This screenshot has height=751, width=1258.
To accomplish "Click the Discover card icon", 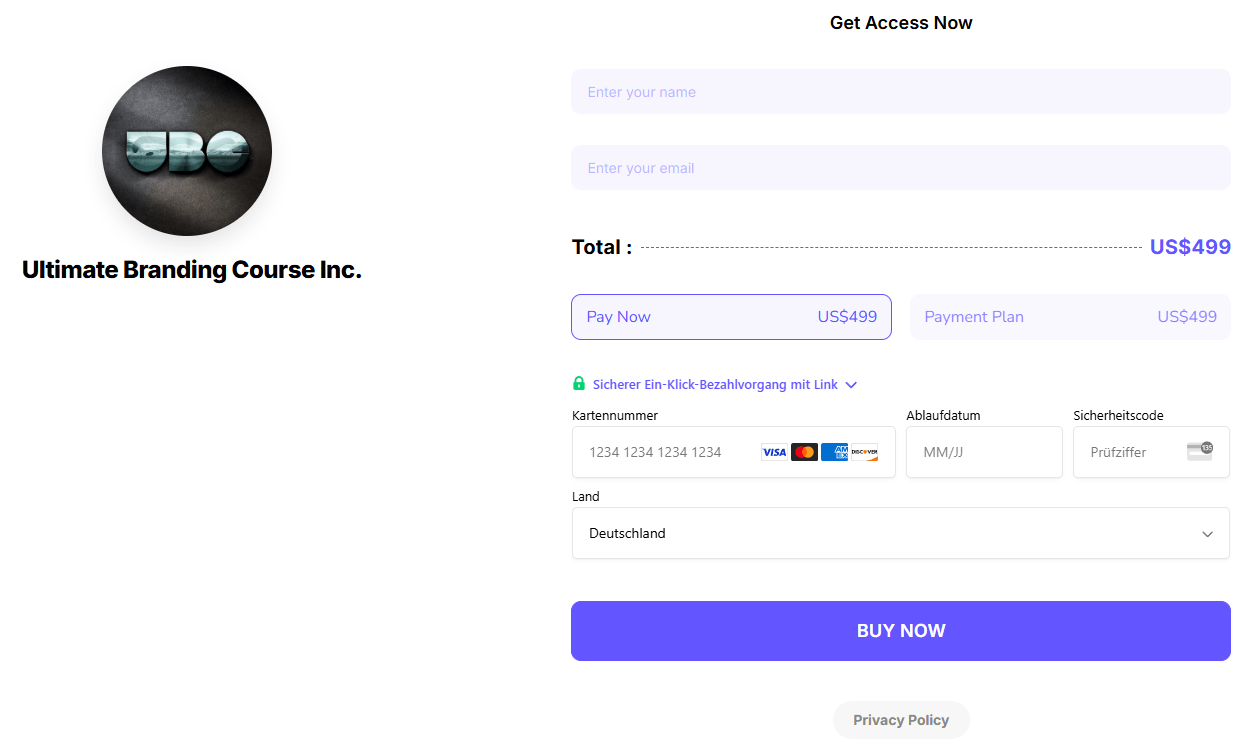I will pyautogui.click(x=864, y=452).
